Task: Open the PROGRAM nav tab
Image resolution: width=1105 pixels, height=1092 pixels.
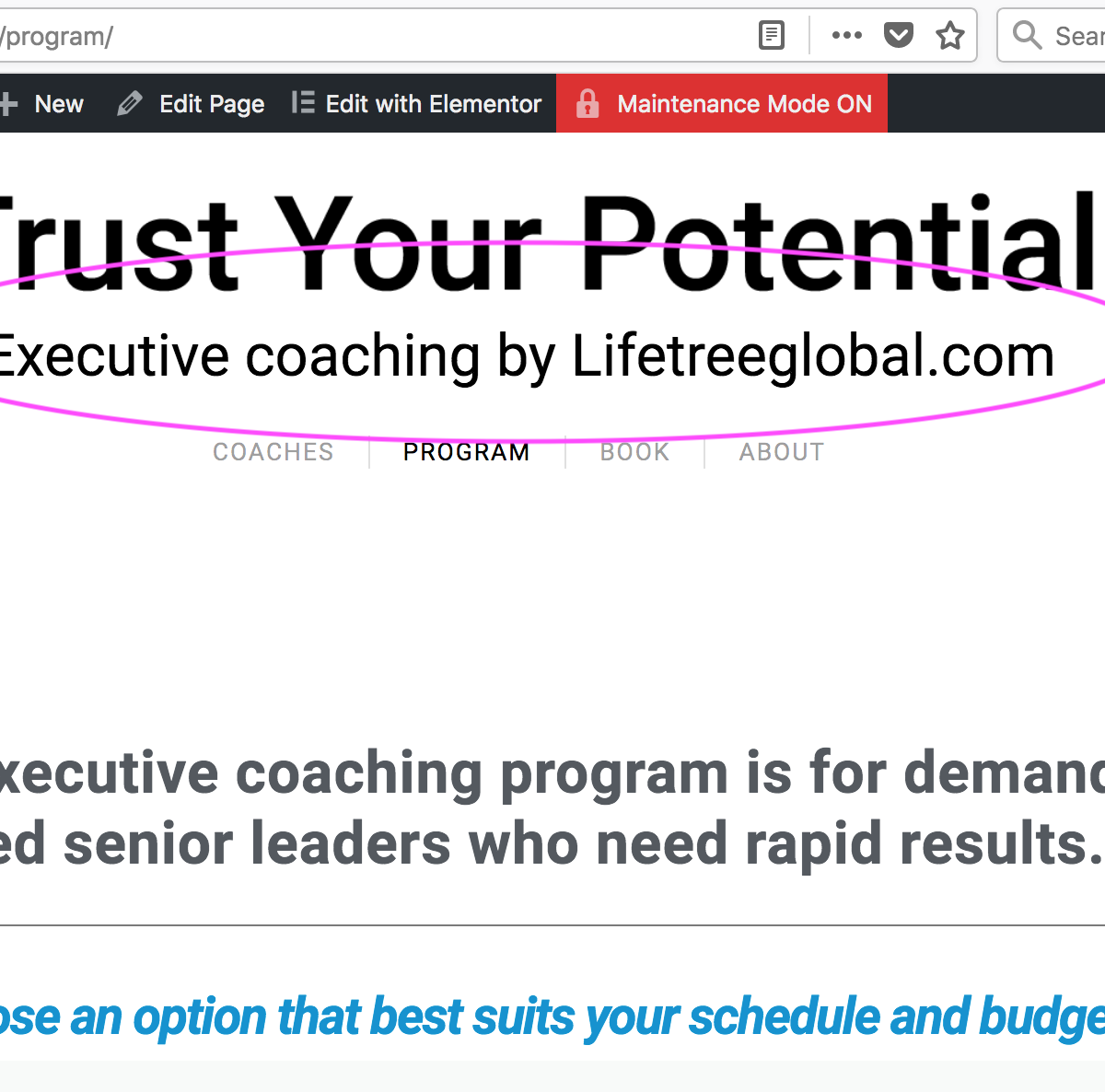Action: point(467,452)
